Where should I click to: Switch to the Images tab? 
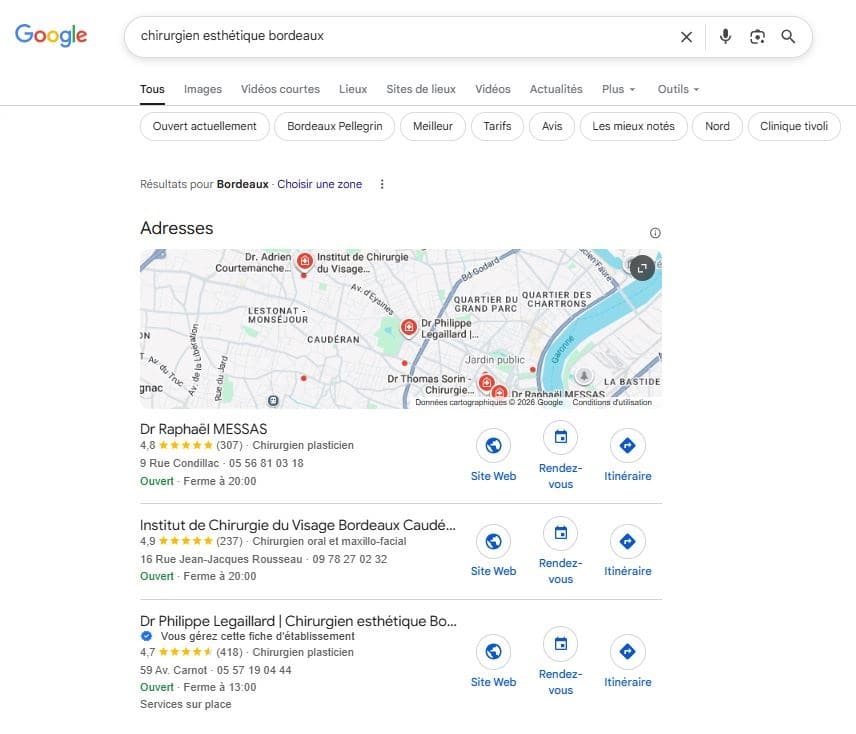[x=203, y=89]
